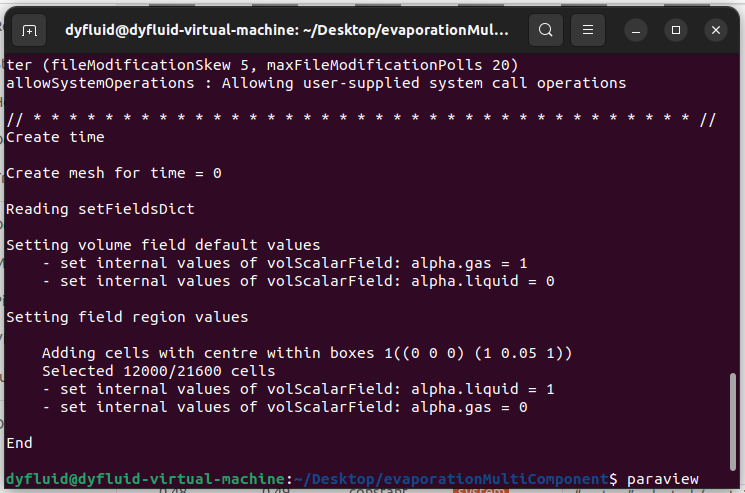Click the scrollbar track above the thumb
745x493 pixels.
coord(733,214)
